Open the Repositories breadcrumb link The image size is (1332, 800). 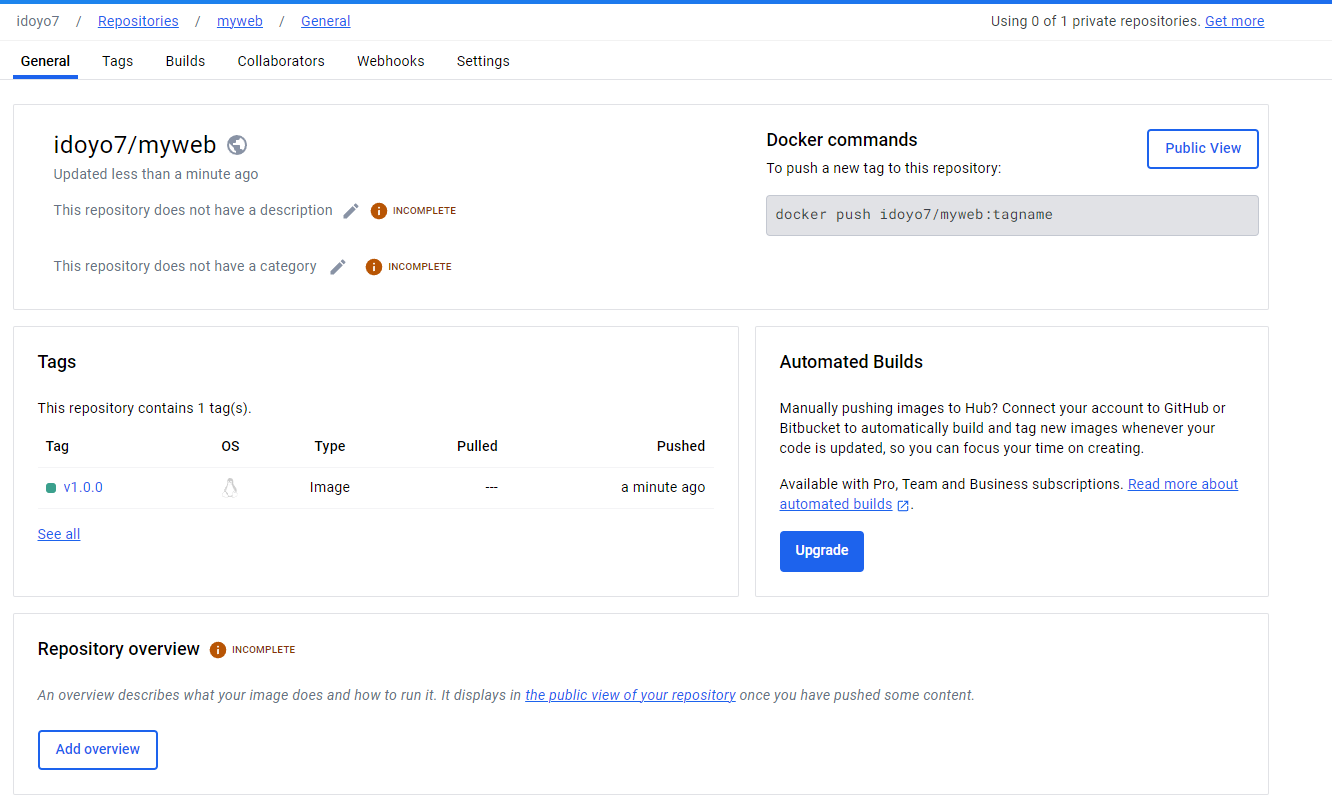(138, 21)
